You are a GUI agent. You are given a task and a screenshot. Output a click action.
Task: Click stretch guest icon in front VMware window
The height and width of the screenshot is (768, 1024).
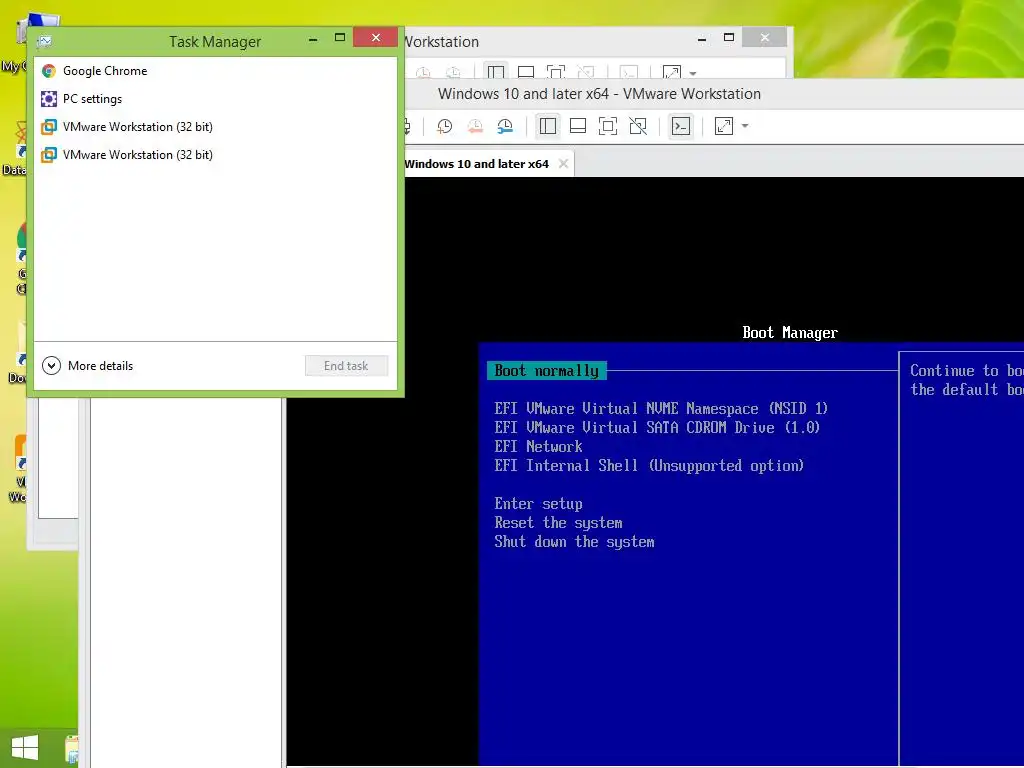(x=724, y=126)
